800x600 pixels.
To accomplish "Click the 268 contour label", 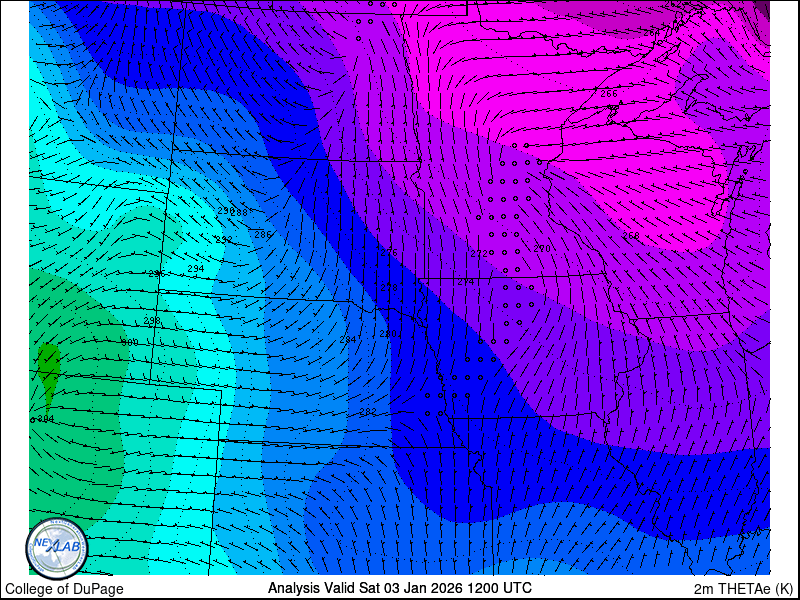I will [x=631, y=235].
